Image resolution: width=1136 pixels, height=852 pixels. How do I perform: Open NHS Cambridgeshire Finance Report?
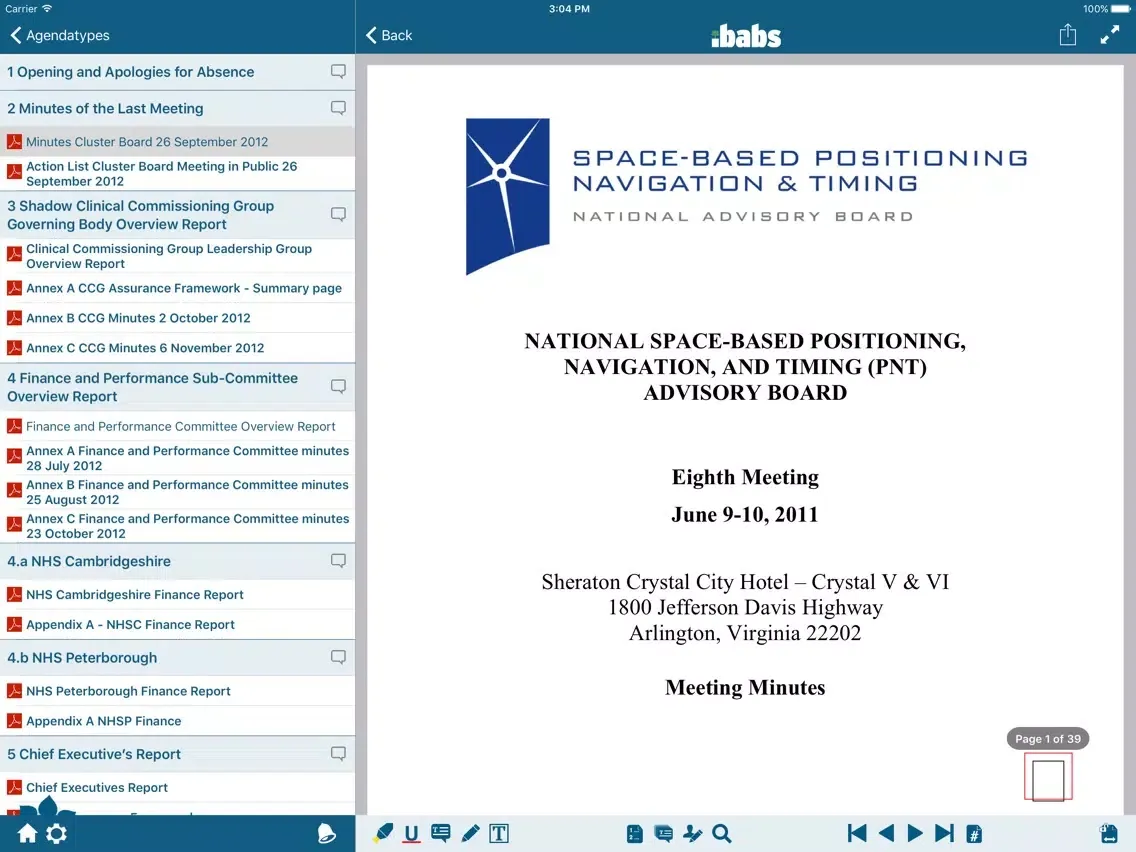[x=178, y=595]
